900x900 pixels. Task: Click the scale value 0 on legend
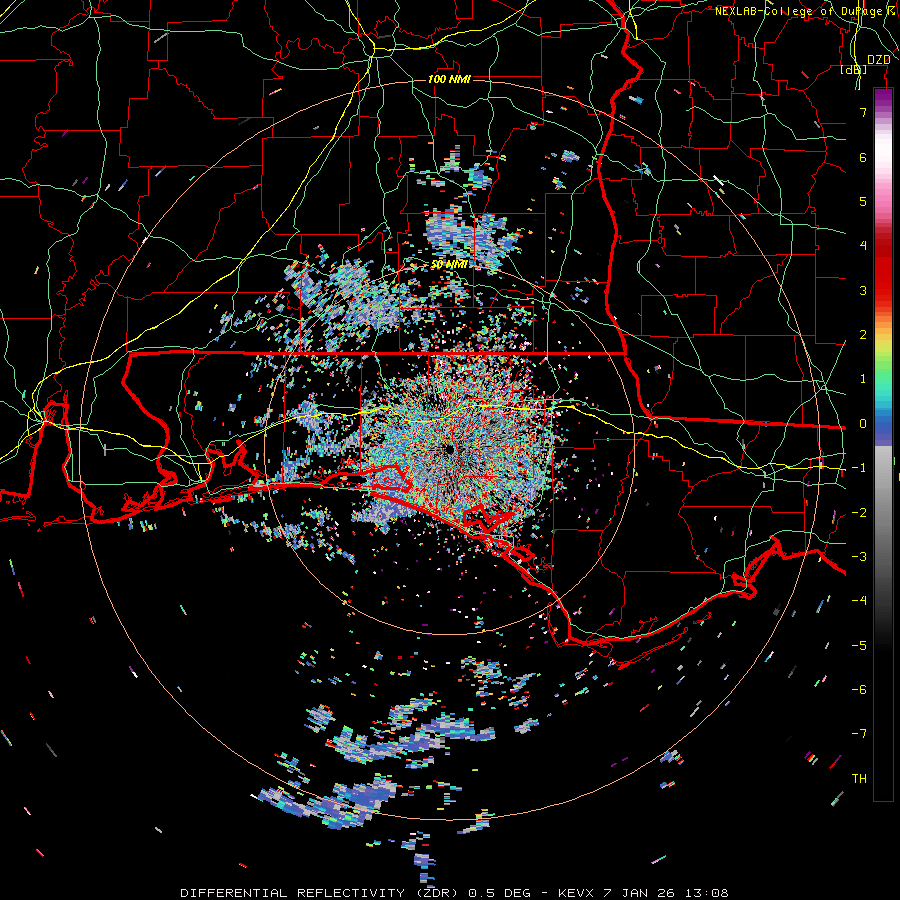pos(863,424)
